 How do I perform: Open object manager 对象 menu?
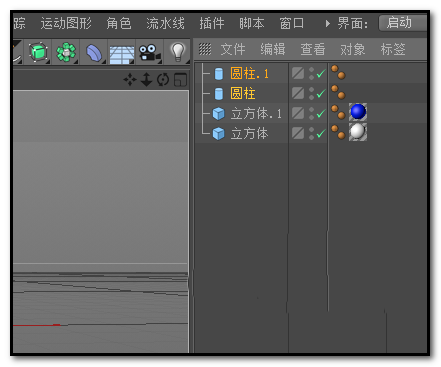[x=353, y=49]
